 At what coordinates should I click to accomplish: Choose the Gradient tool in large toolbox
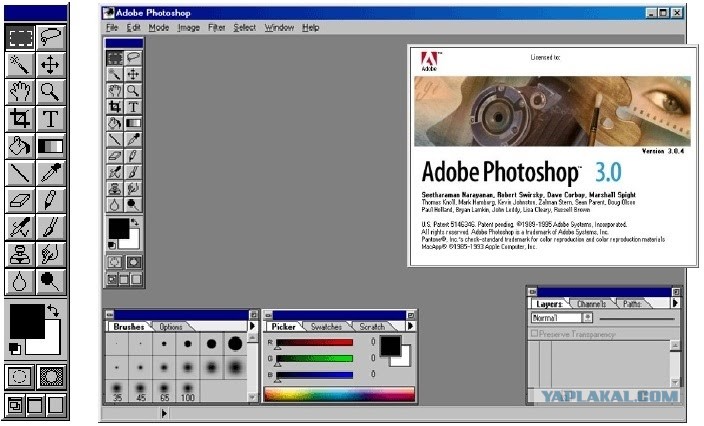51,146
